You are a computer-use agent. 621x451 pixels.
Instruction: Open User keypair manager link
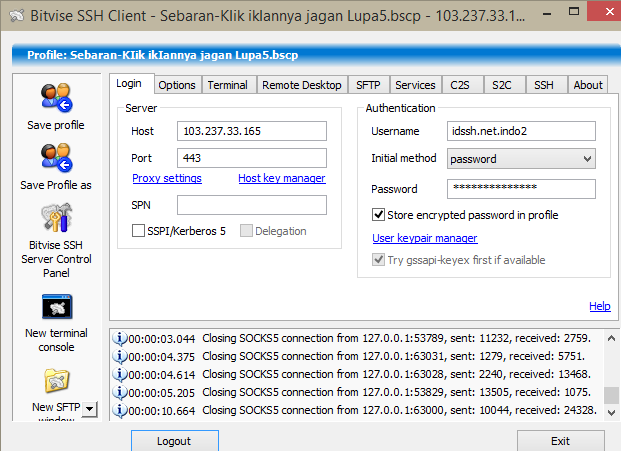coord(425,238)
